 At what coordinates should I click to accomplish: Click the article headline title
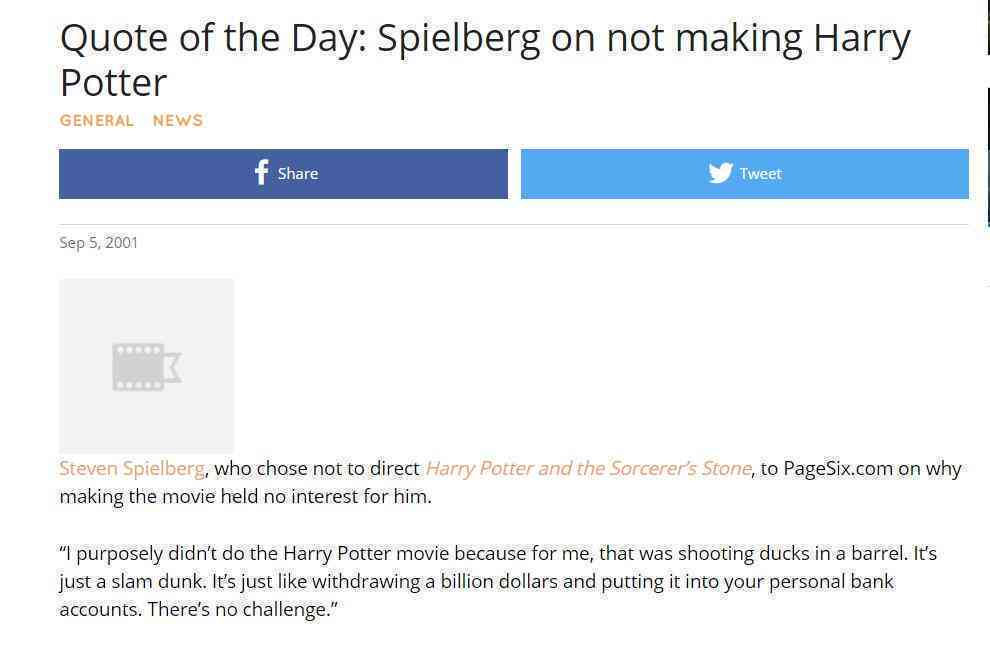pyautogui.click(x=485, y=60)
